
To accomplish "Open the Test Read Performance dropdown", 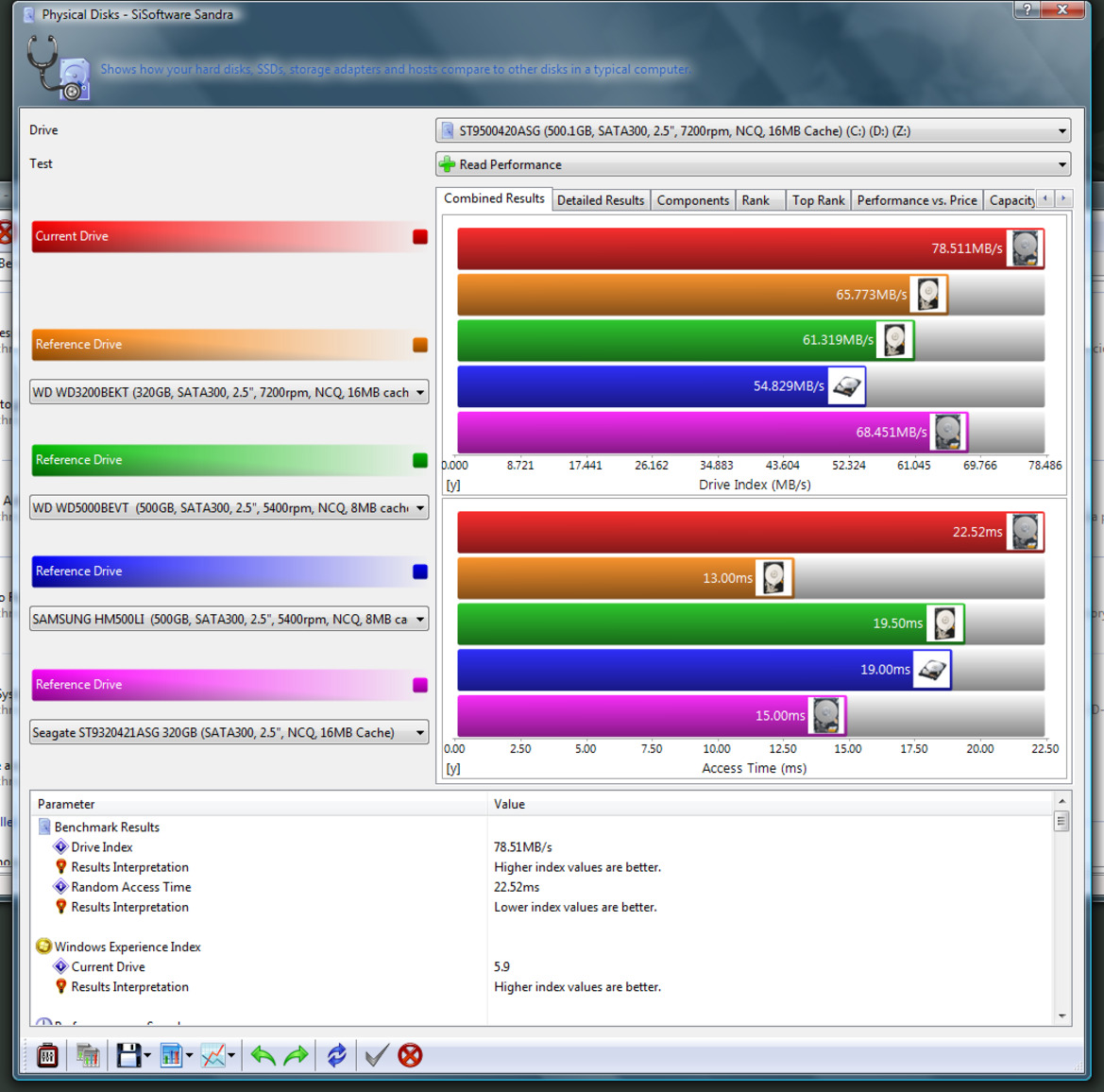I will [x=753, y=164].
